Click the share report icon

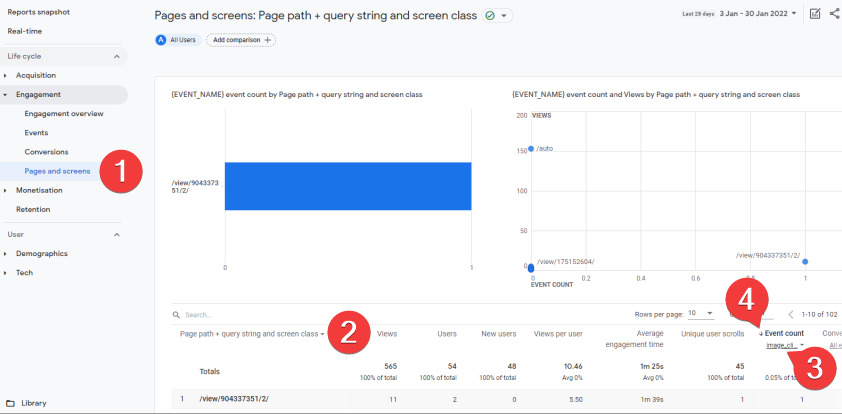[835, 14]
